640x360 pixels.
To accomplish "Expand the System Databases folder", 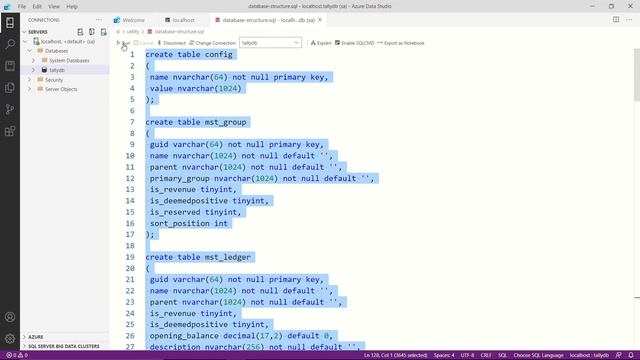I will tap(34, 60).
